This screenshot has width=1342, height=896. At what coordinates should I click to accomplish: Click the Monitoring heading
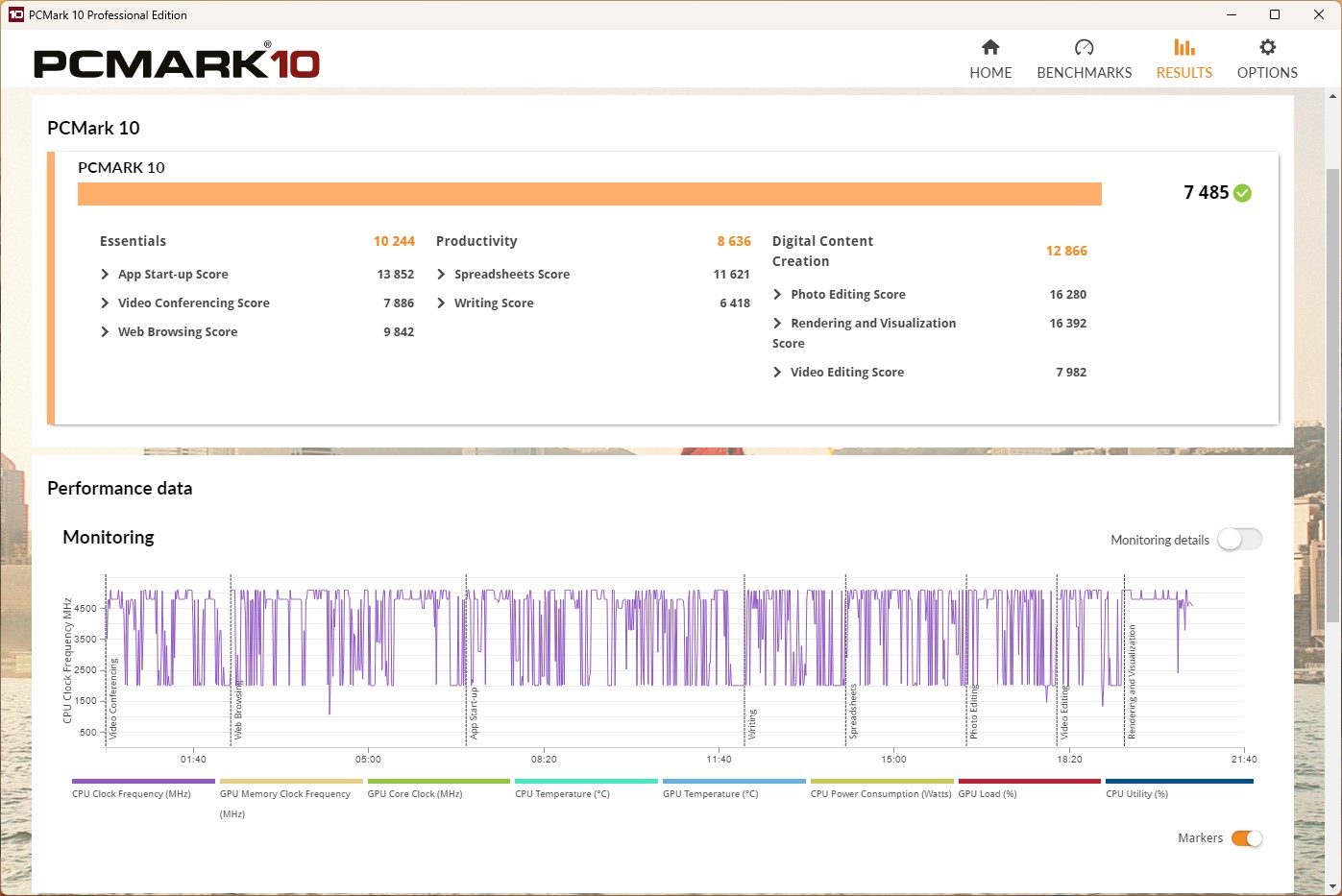(109, 537)
